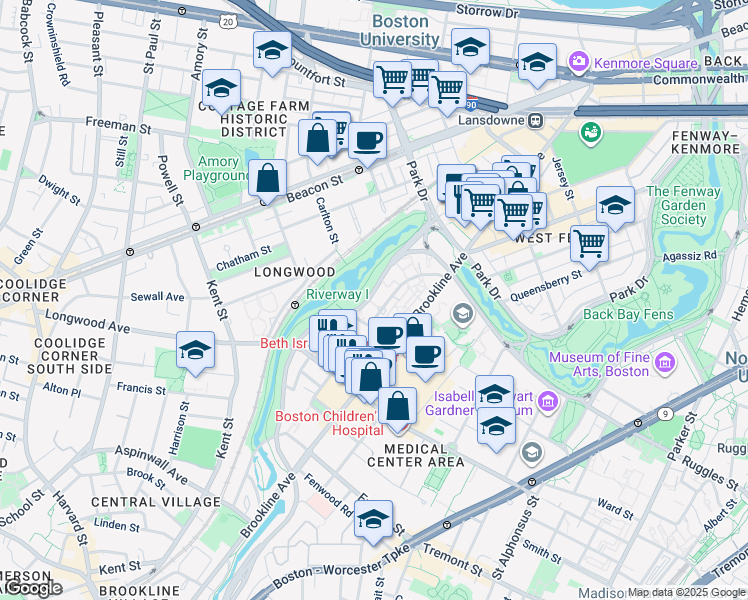This screenshot has height=600, width=748.
Task: Open the shopping cart marker near Queensberry St
Action: pos(590,248)
